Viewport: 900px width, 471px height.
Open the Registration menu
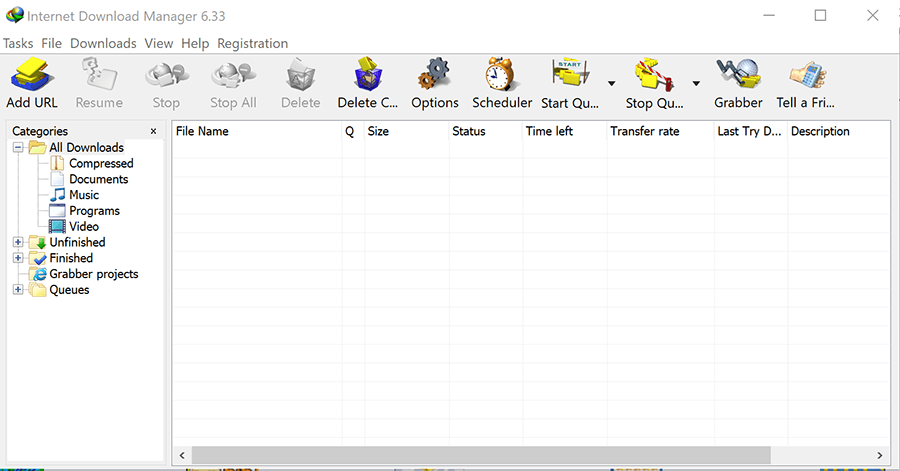[x=253, y=44]
